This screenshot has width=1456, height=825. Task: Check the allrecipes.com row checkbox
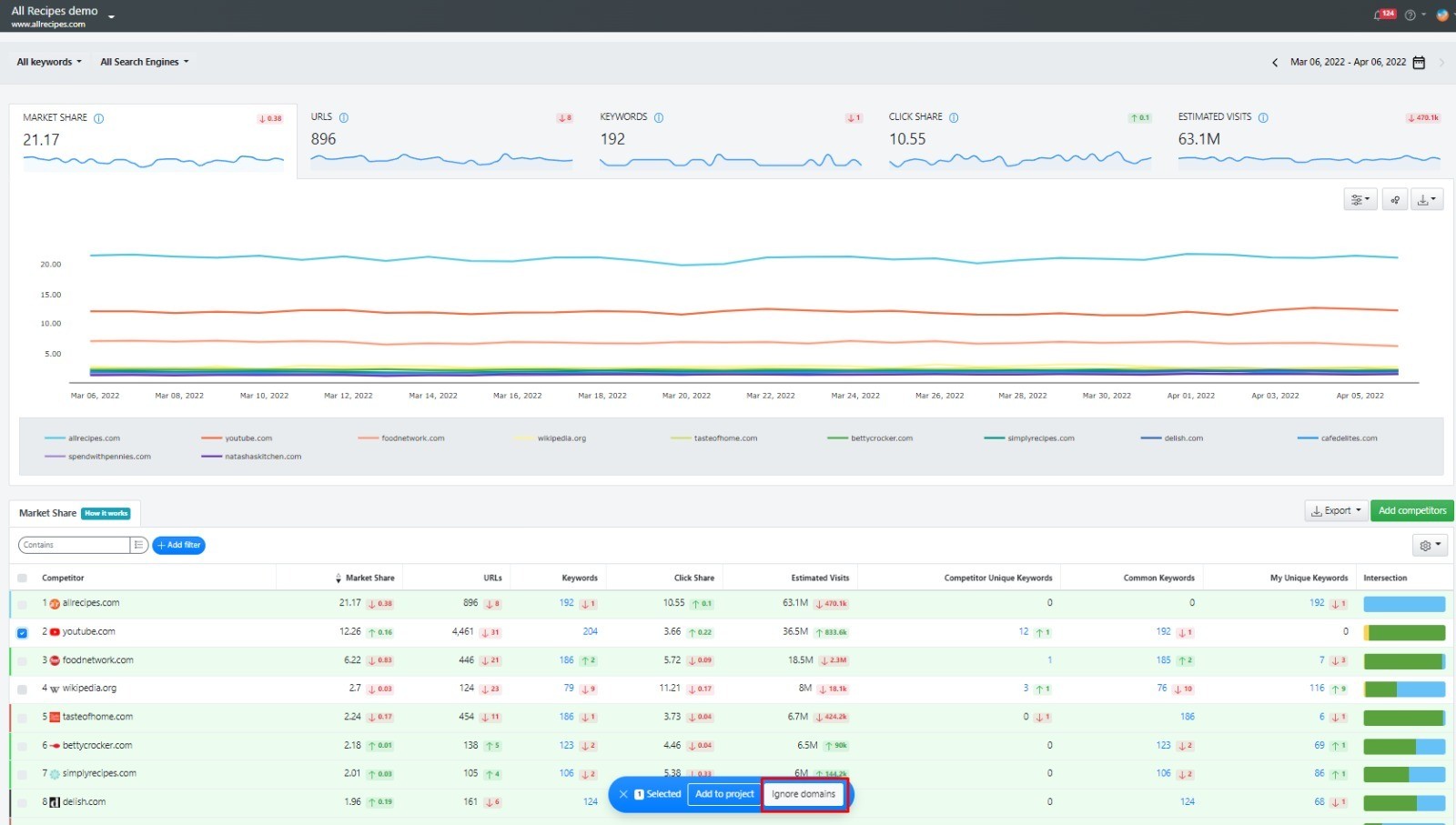[x=22, y=604]
